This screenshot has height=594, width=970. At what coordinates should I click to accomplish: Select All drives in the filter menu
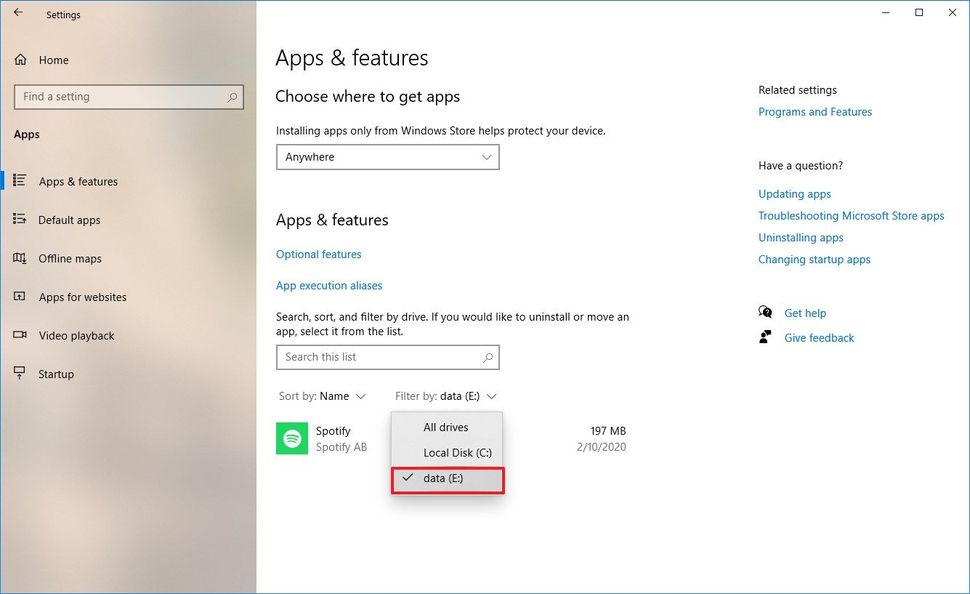[x=446, y=427]
